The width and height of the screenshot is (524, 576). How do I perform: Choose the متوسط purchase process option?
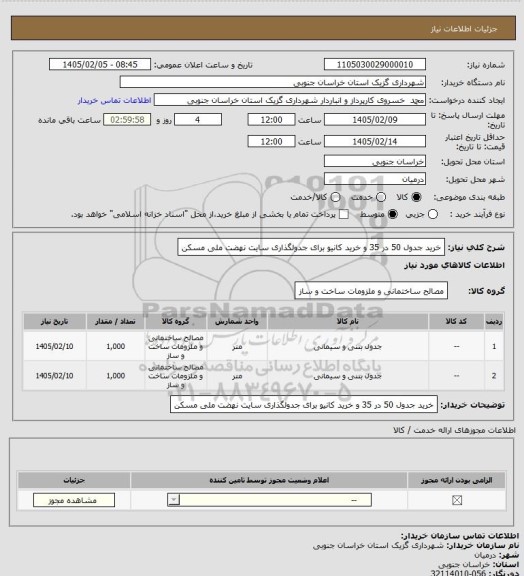click(x=392, y=214)
